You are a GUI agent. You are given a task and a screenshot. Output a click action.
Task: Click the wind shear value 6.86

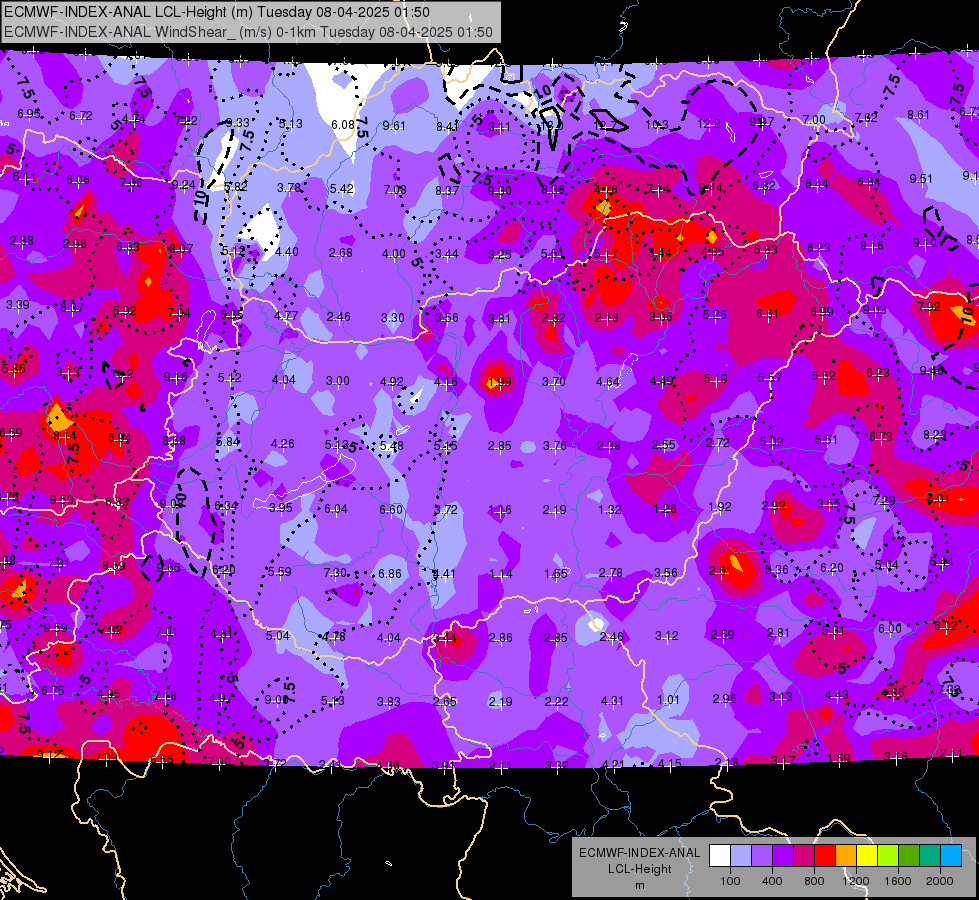pos(390,573)
